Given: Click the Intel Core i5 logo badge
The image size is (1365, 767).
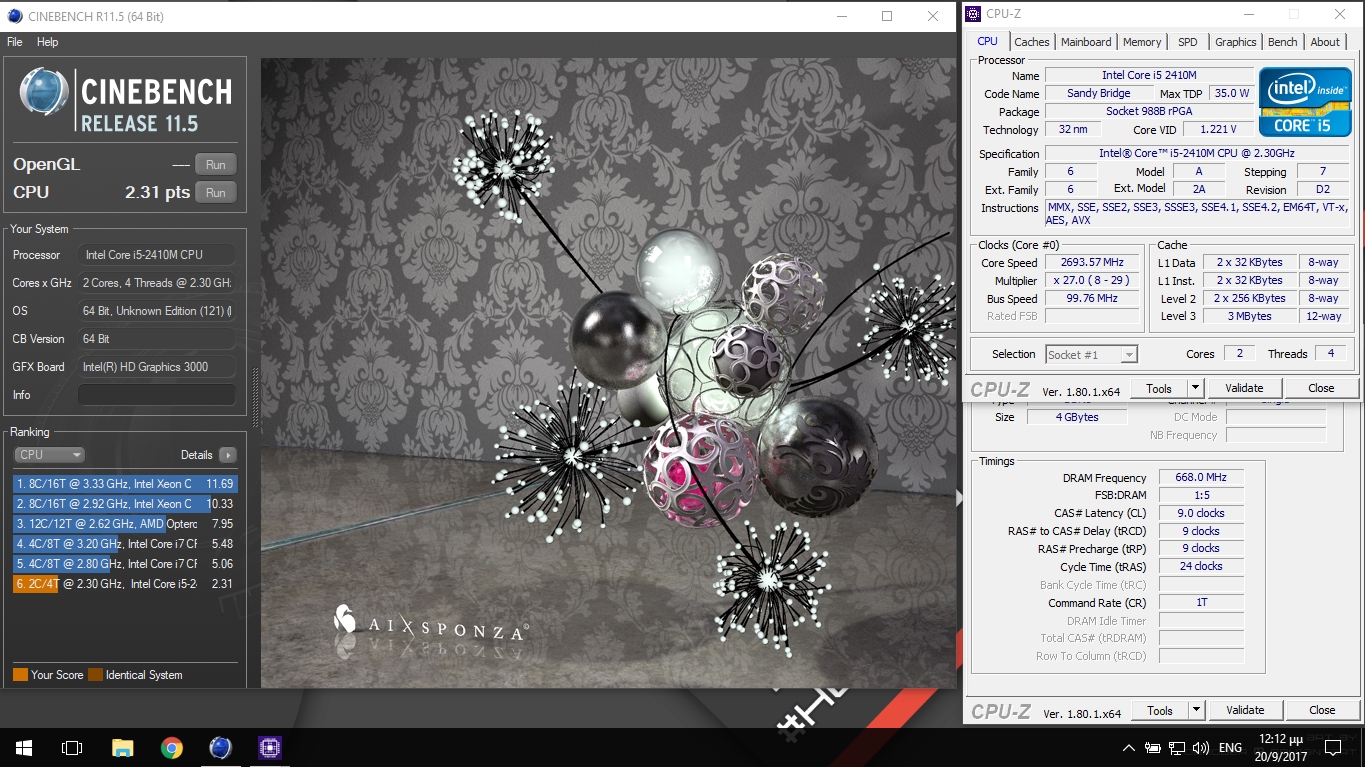Looking at the screenshot, I should (x=1303, y=102).
